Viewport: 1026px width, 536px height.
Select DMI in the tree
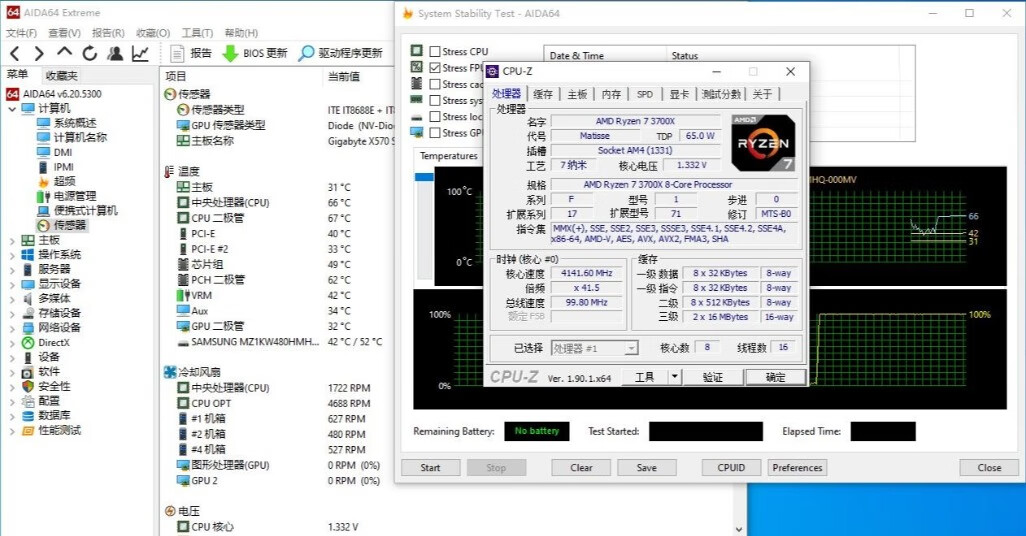63,152
